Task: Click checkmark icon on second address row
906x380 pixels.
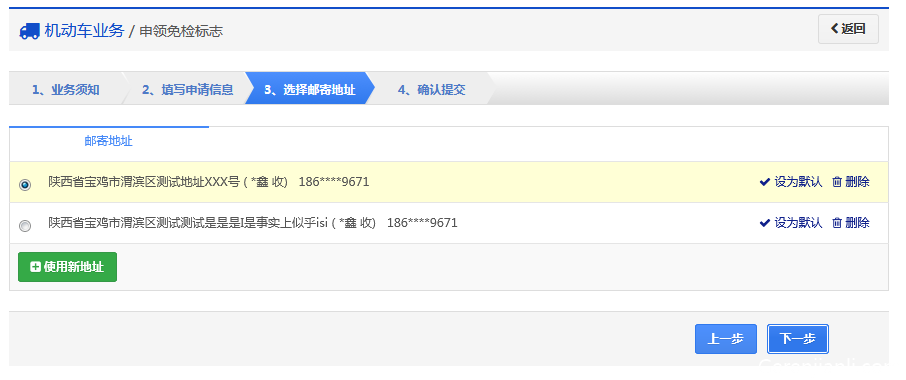Action: click(x=764, y=223)
